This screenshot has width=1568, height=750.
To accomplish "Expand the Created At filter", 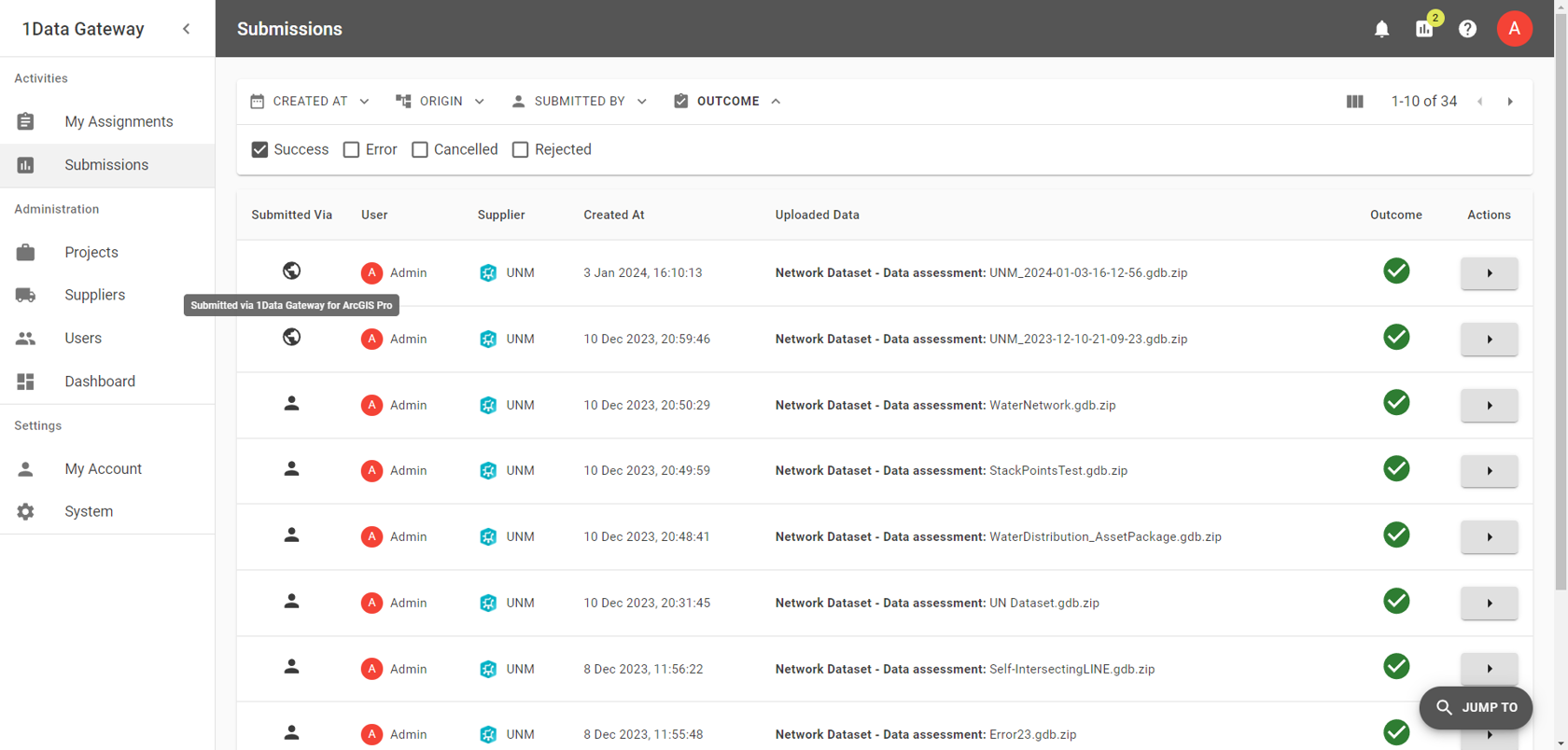I will [310, 102].
